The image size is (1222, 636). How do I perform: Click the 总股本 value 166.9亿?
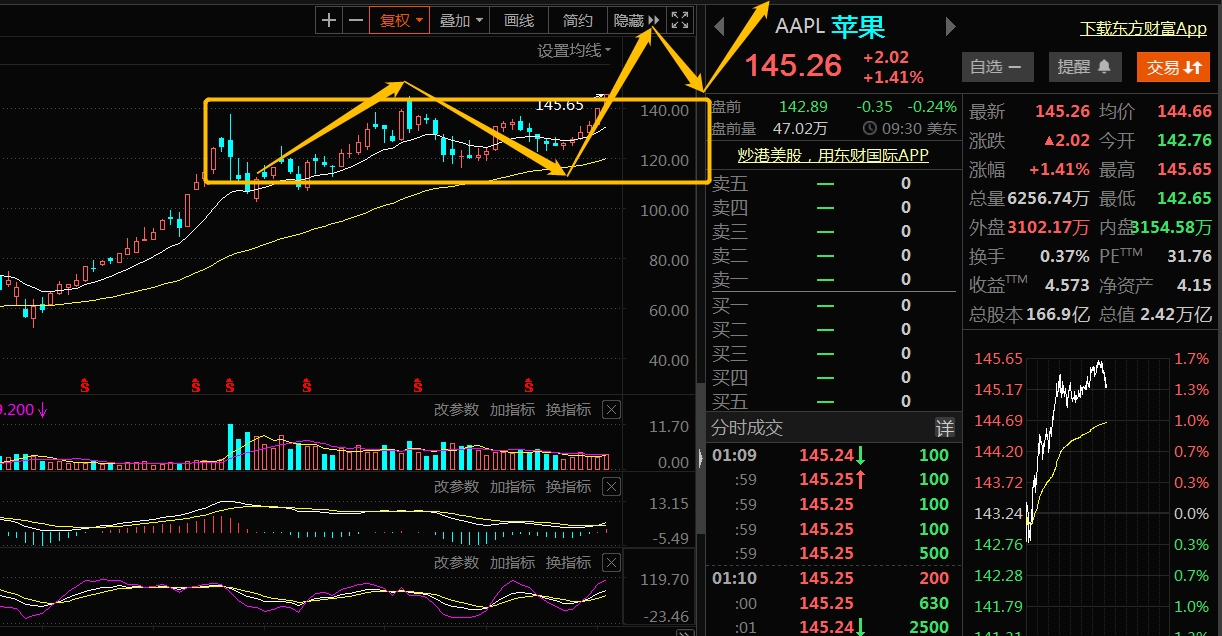(1057, 314)
